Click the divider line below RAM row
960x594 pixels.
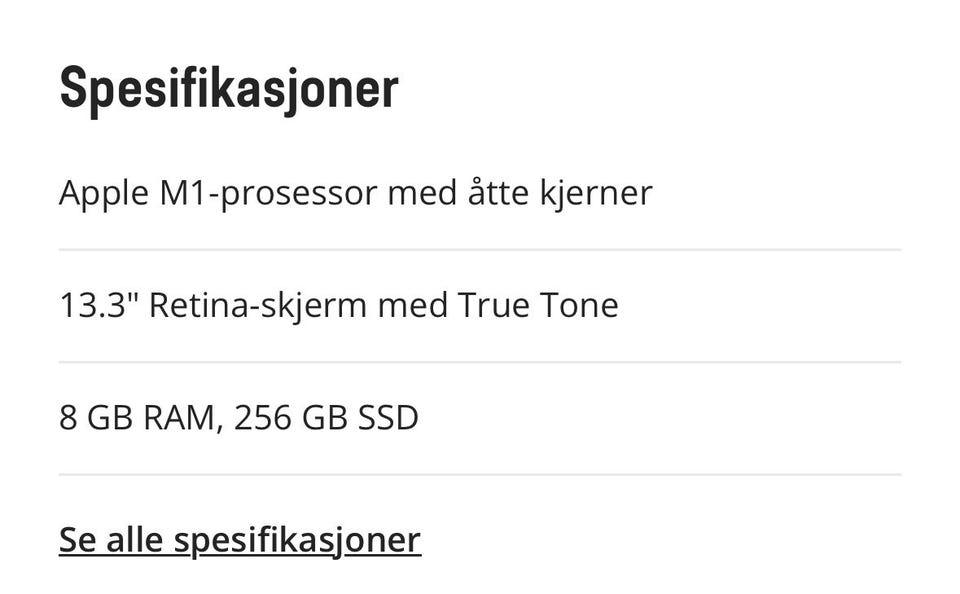(480, 474)
